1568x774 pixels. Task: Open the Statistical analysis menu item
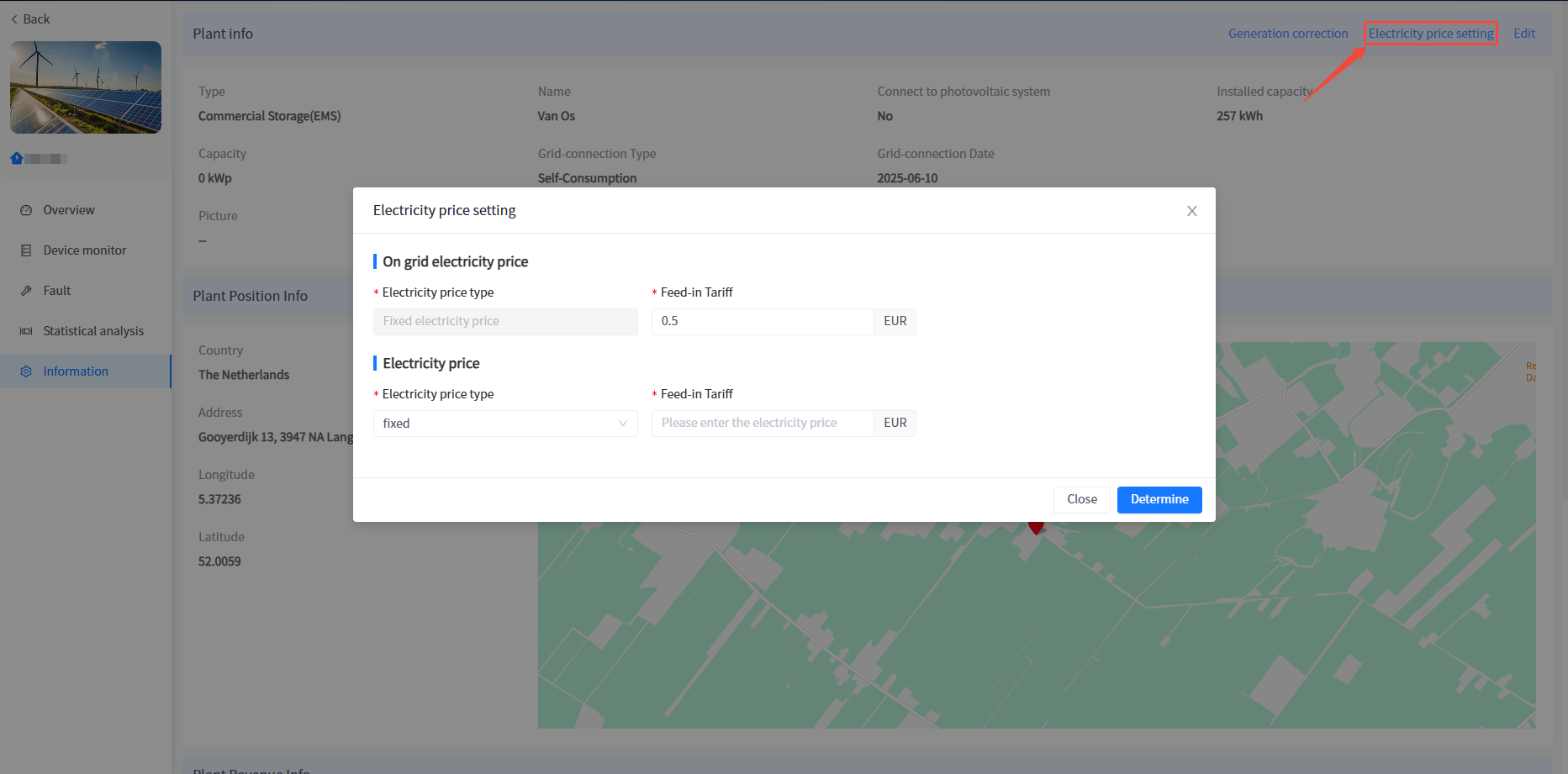click(x=93, y=331)
